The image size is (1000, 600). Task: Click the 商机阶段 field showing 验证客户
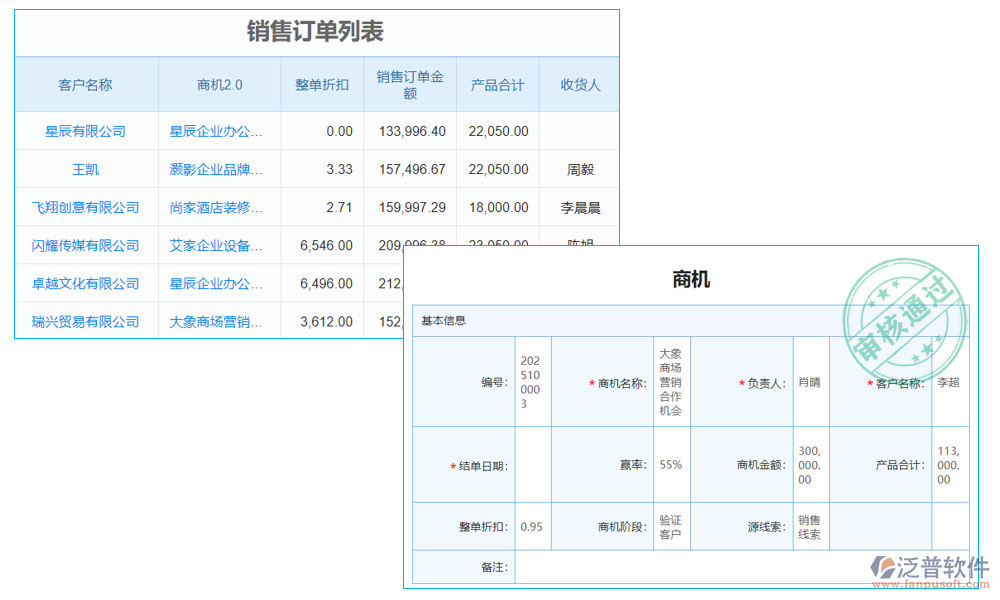[x=671, y=526]
